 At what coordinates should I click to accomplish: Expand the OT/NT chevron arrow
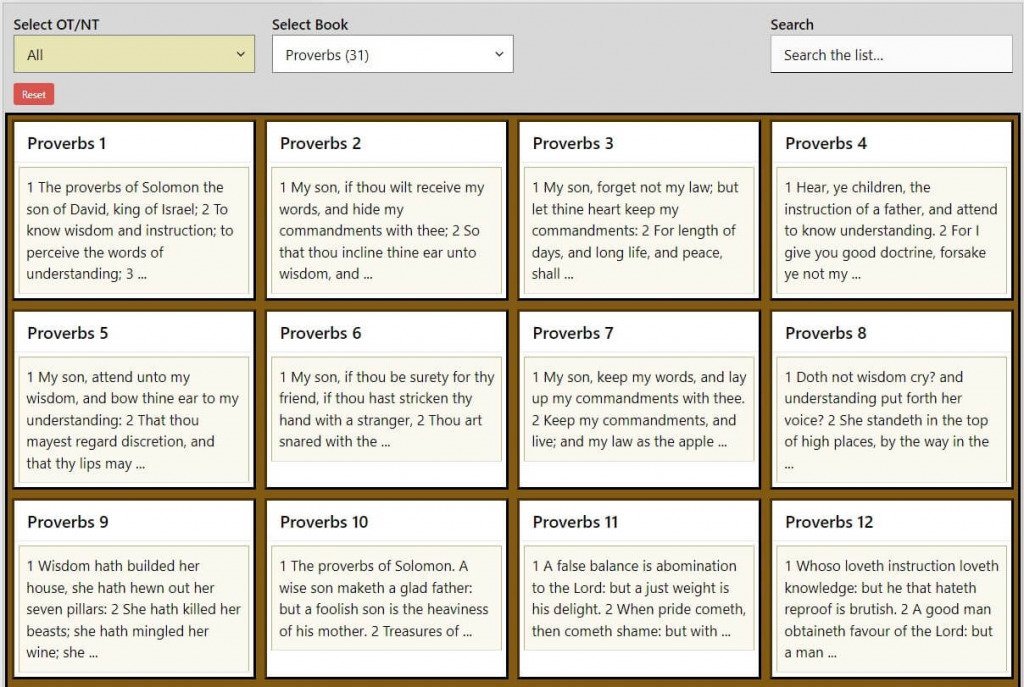[x=242, y=53]
